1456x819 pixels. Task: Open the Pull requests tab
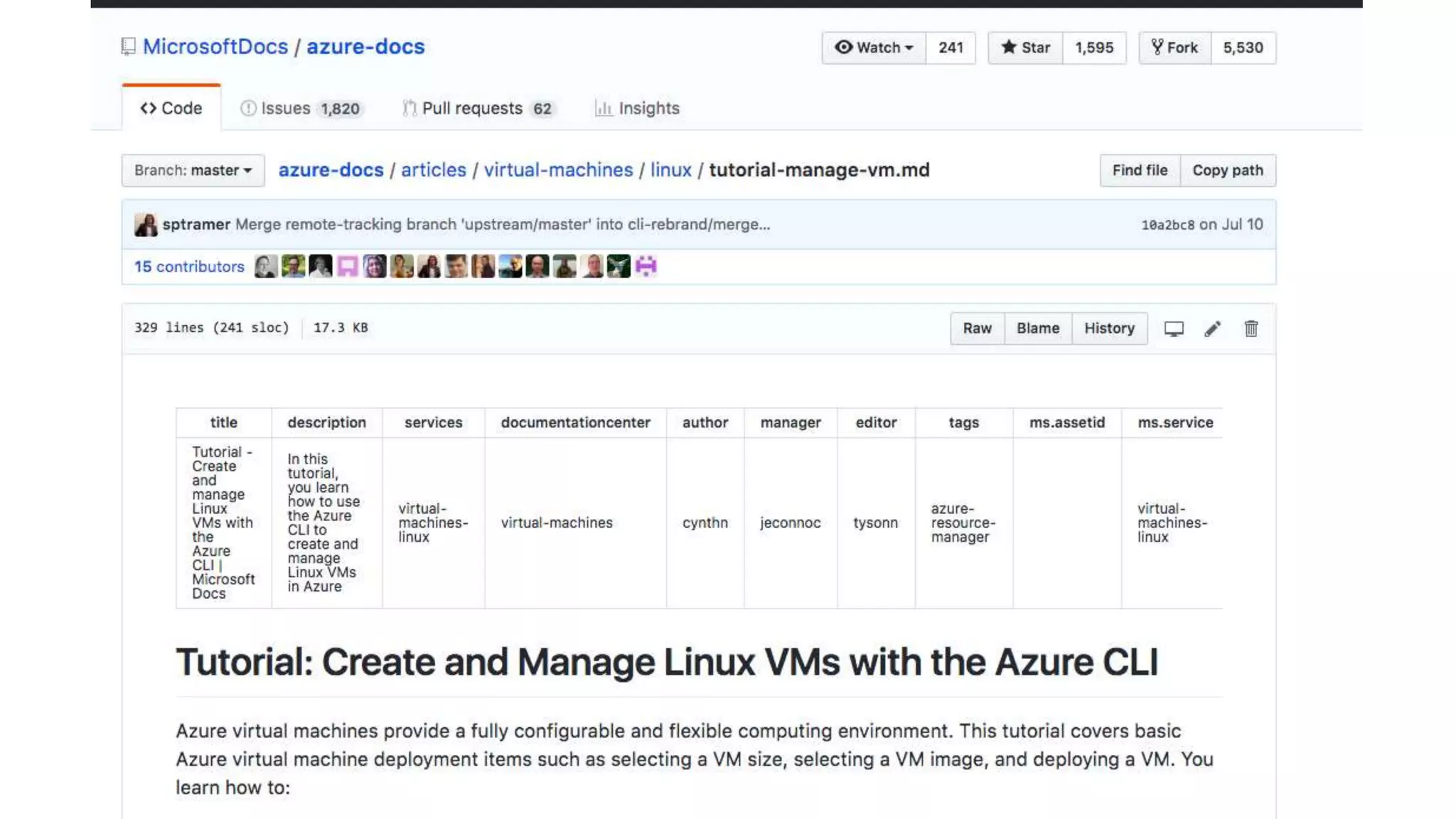[478, 108]
